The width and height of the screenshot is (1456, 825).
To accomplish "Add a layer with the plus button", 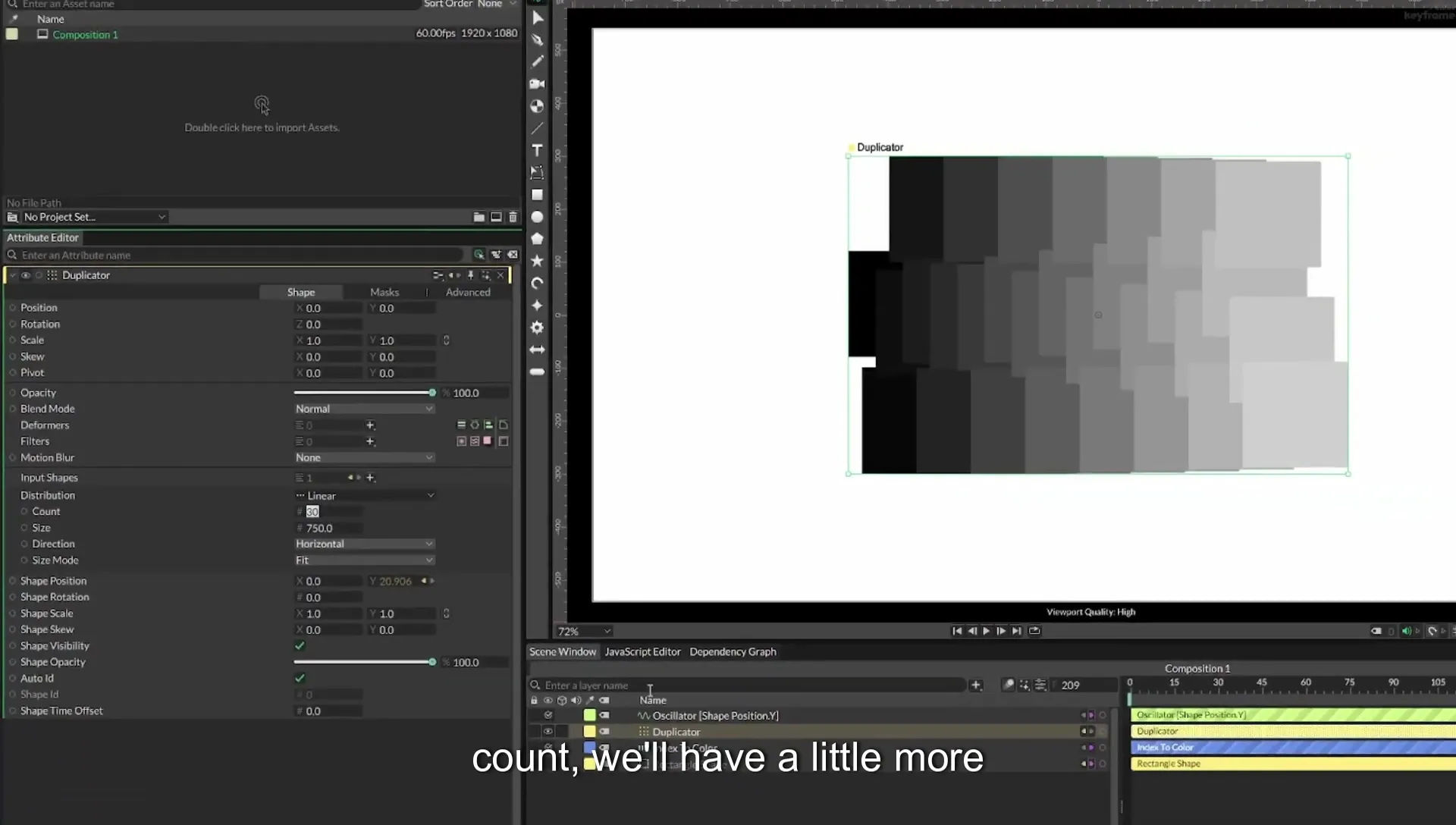I will point(976,685).
